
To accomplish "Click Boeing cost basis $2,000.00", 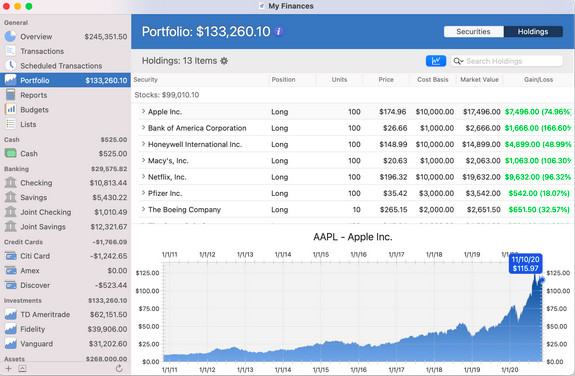I will [437, 210].
